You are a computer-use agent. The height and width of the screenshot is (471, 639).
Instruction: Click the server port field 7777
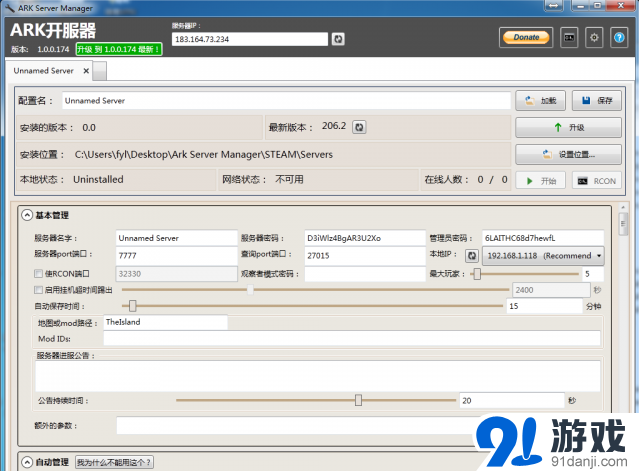pos(176,255)
